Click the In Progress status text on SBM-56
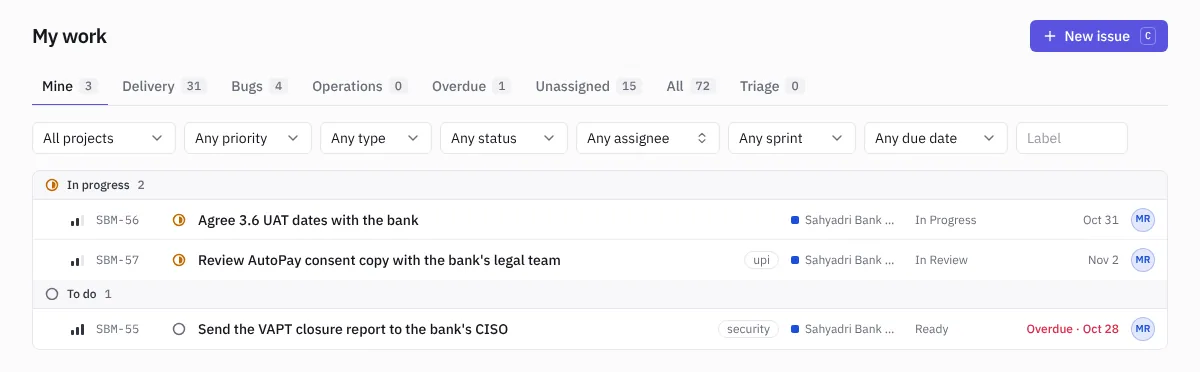1200x372 pixels. tap(946, 220)
